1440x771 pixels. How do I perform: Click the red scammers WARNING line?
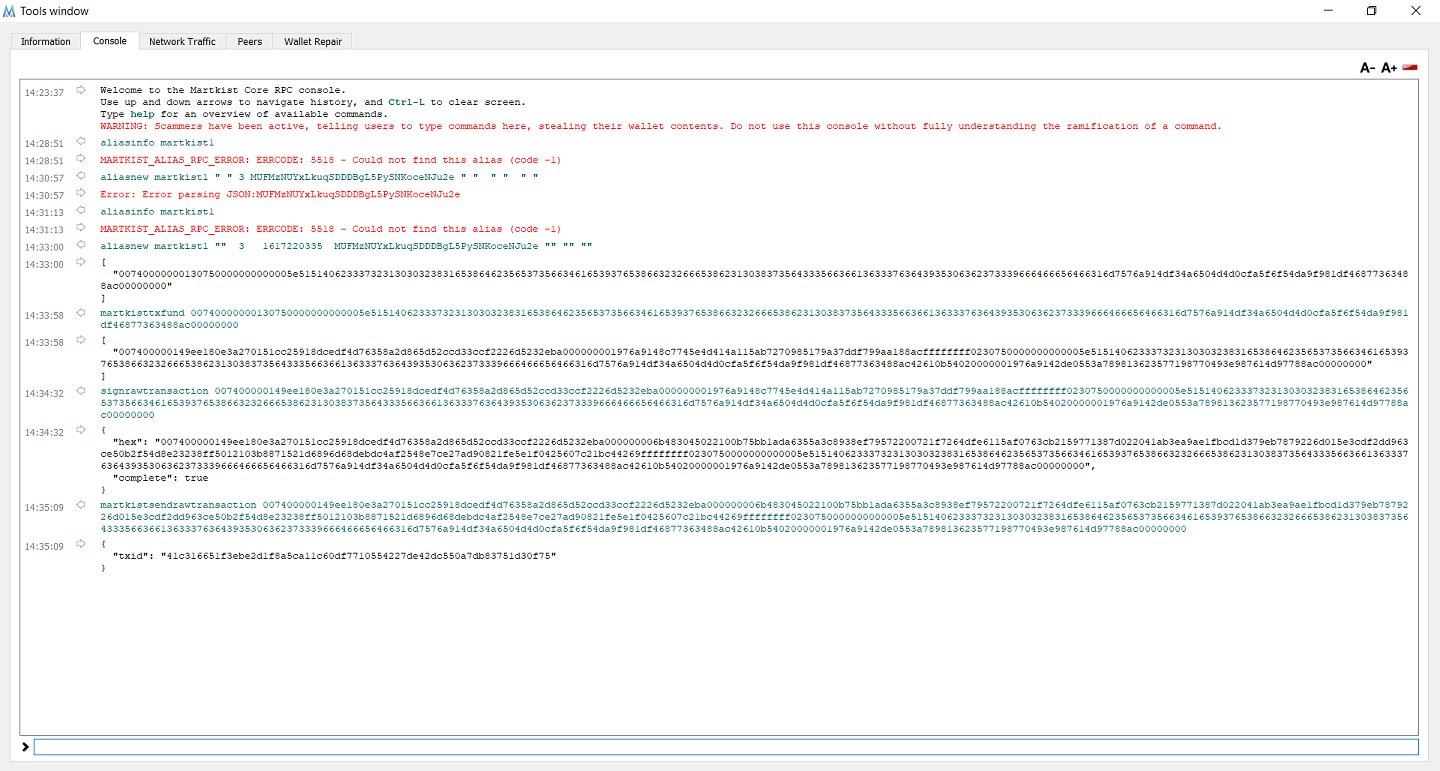[x=660, y=126]
